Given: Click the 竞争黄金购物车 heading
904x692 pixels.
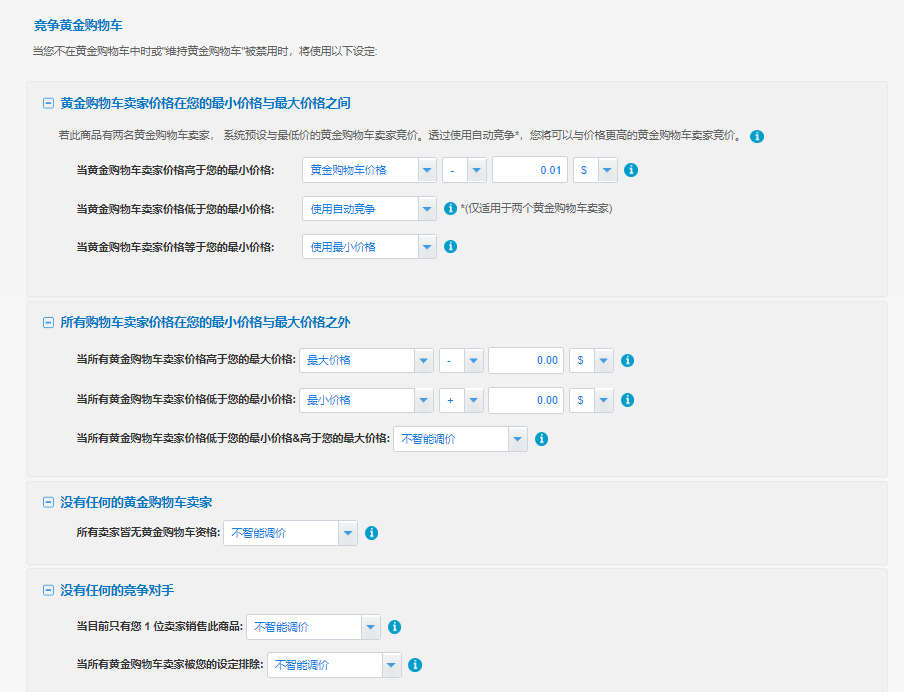Looking at the screenshot, I should (x=78, y=25).
